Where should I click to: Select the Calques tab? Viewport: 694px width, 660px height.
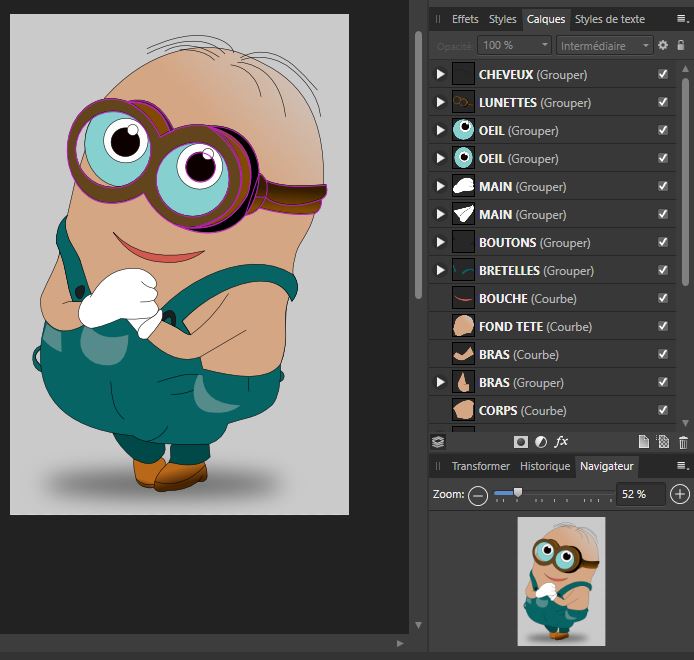point(546,19)
